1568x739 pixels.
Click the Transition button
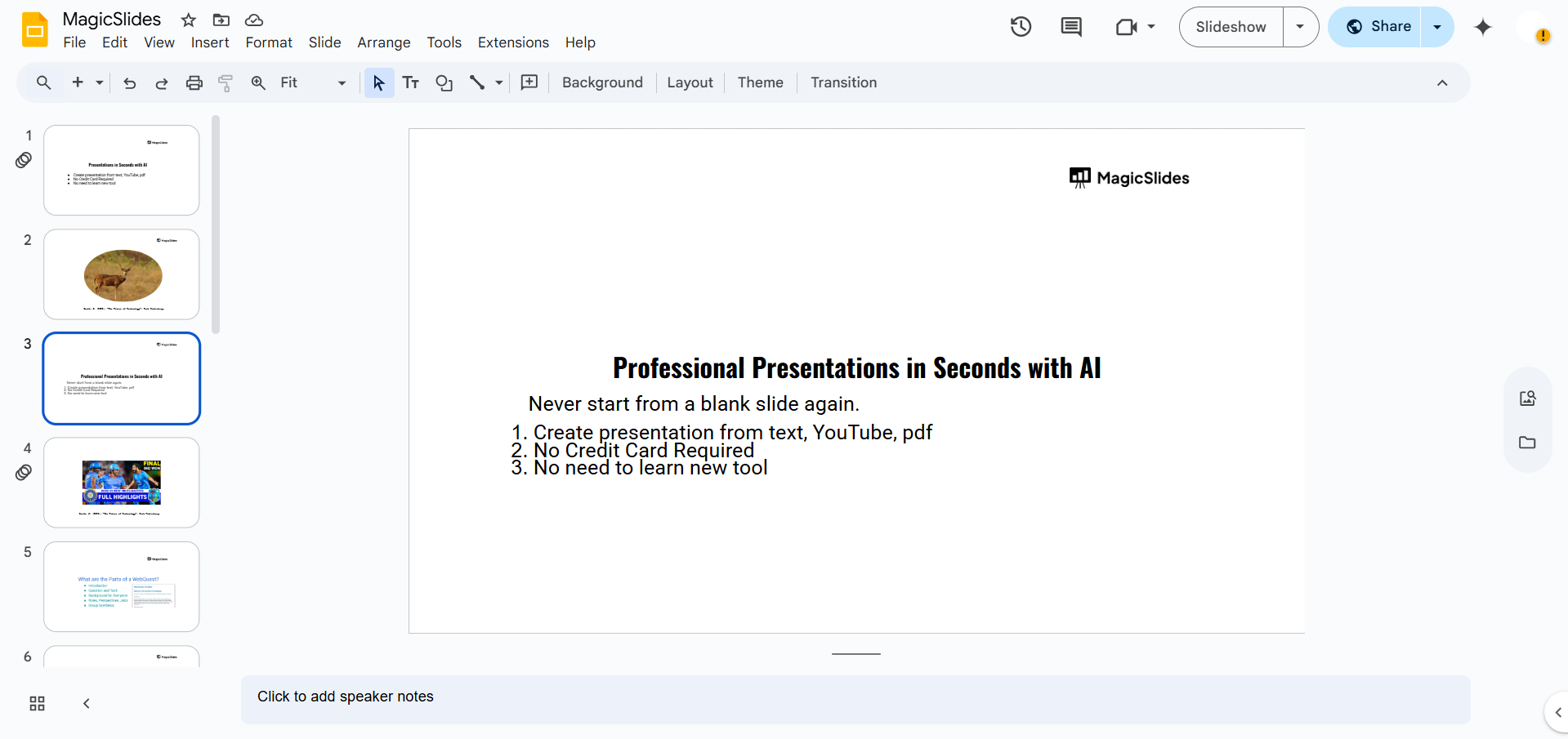(x=843, y=82)
